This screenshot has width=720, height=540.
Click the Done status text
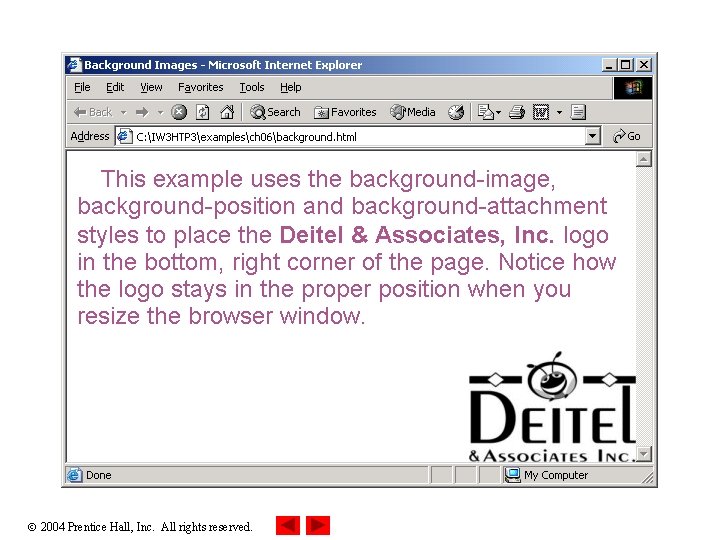coord(99,475)
